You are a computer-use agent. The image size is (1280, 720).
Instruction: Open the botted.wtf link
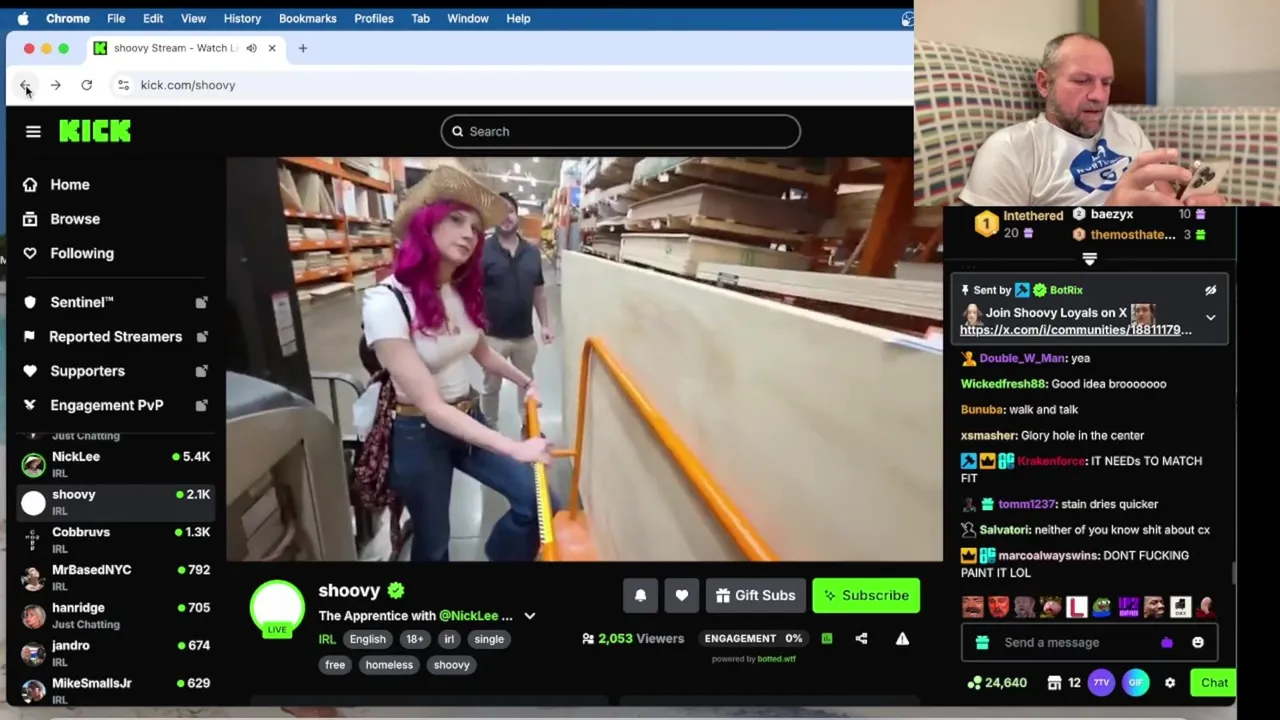tap(776, 659)
